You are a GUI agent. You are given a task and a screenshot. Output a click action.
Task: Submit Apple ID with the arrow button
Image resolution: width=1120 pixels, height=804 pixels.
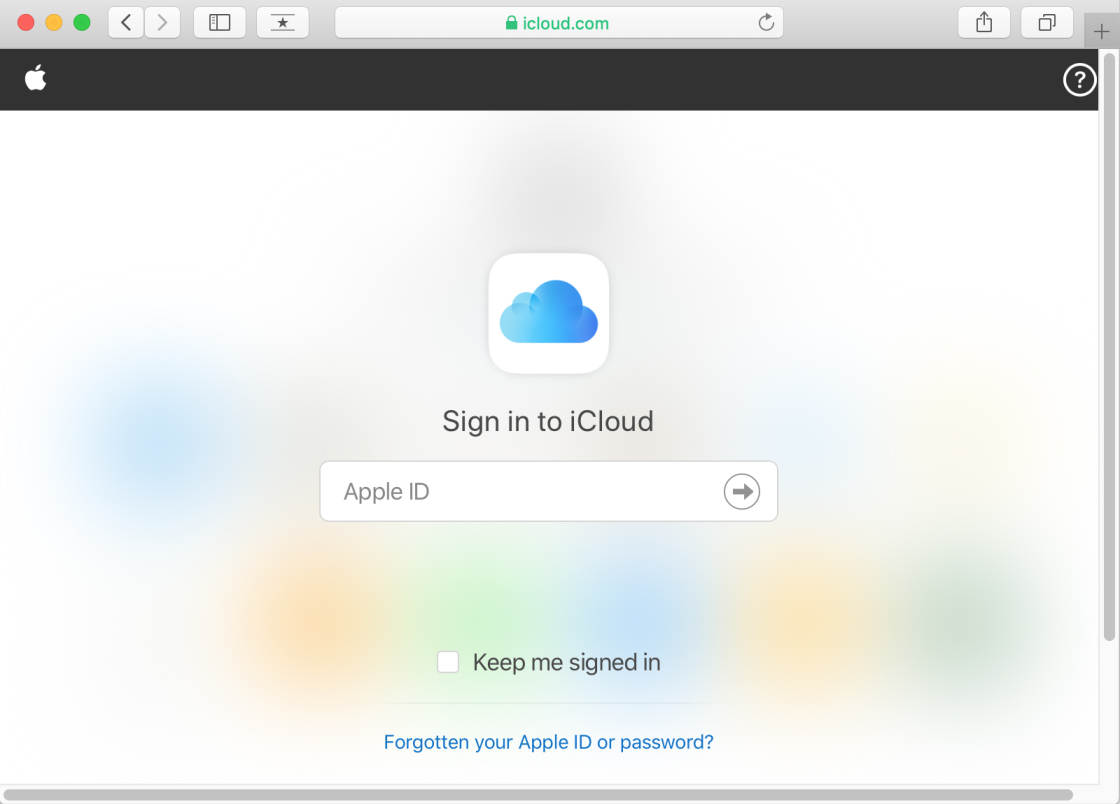coord(741,491)
